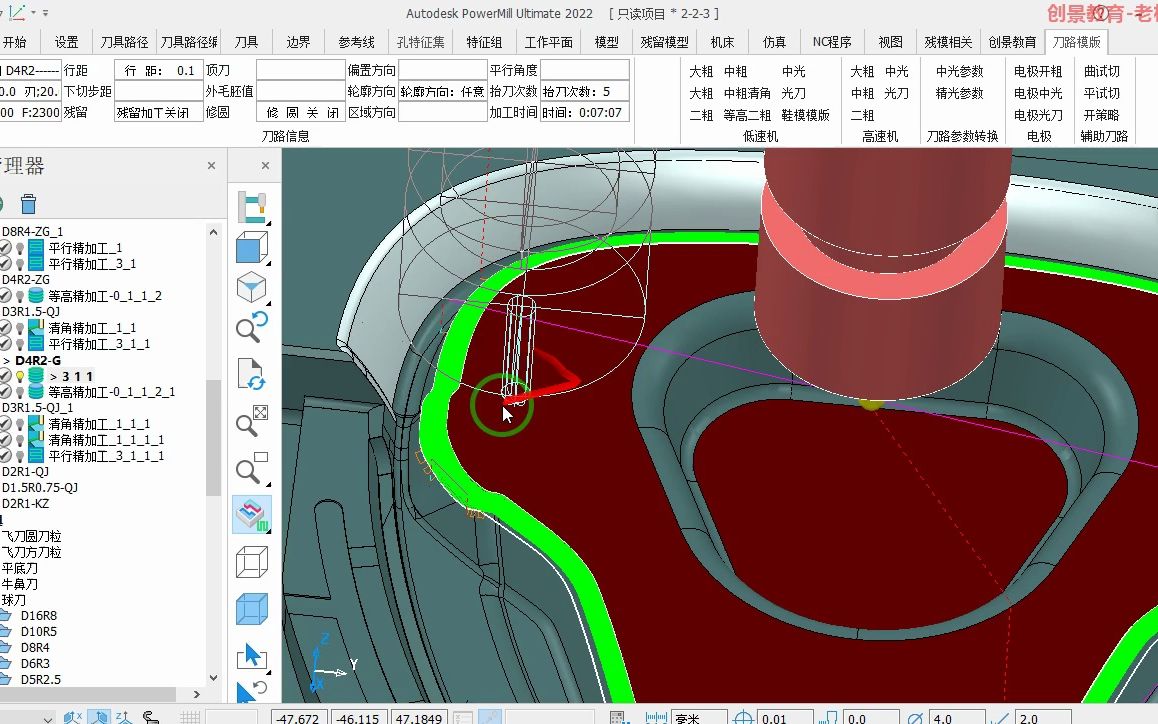Click the ruler units icon in status bar
This screenshot has width=1158, height=724.
[657, 718]
